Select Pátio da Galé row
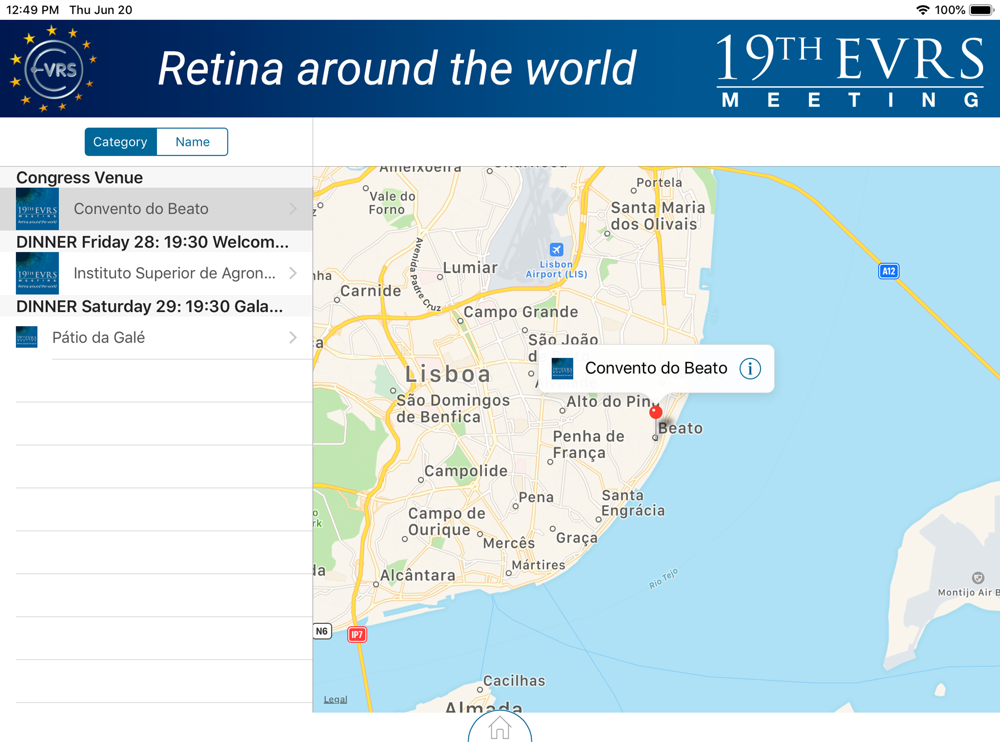Image resolution: width=1000 pixels, height=750 pixels. click(156, 337)
